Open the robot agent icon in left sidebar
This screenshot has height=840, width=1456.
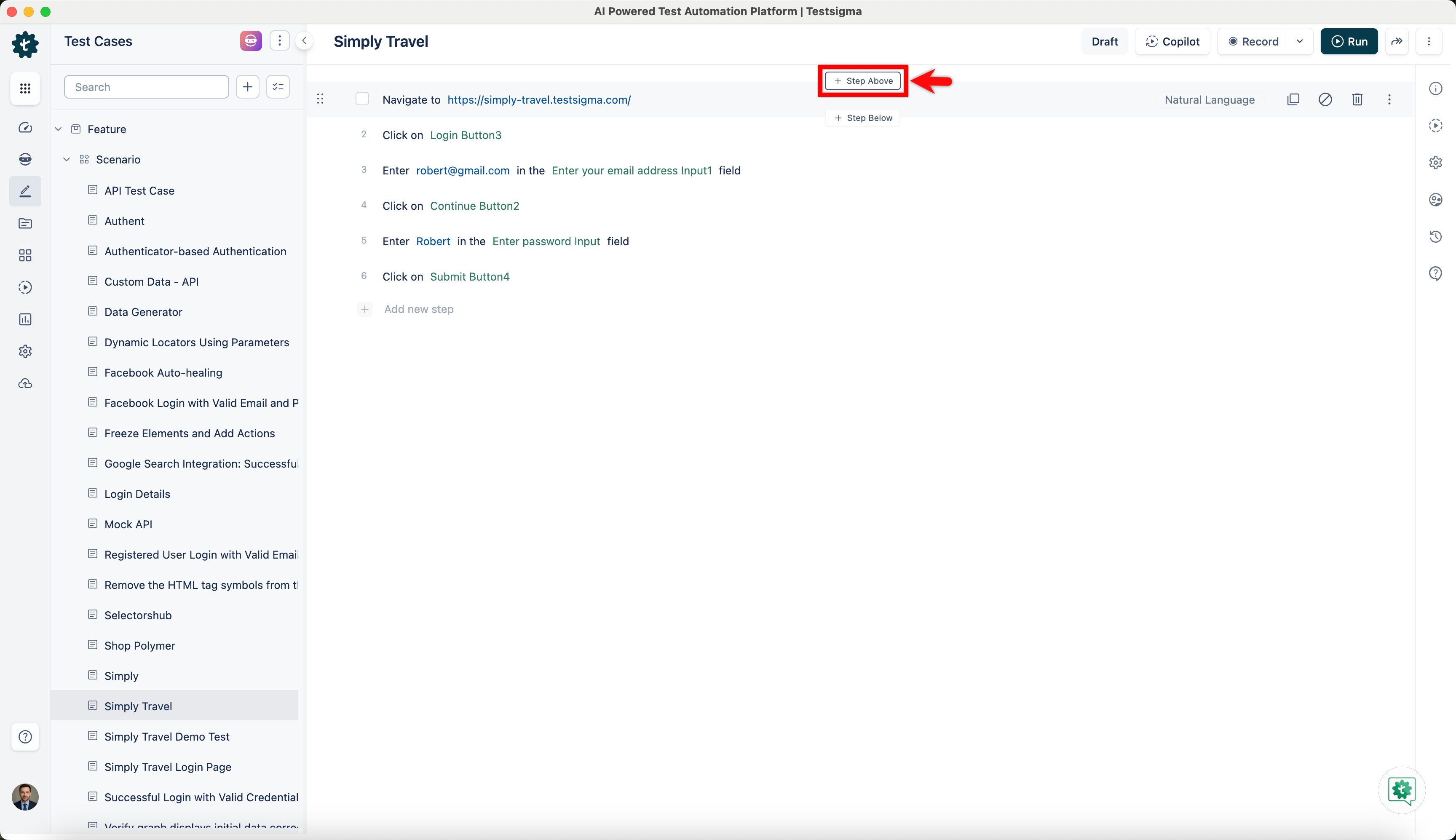pos(25,159)
